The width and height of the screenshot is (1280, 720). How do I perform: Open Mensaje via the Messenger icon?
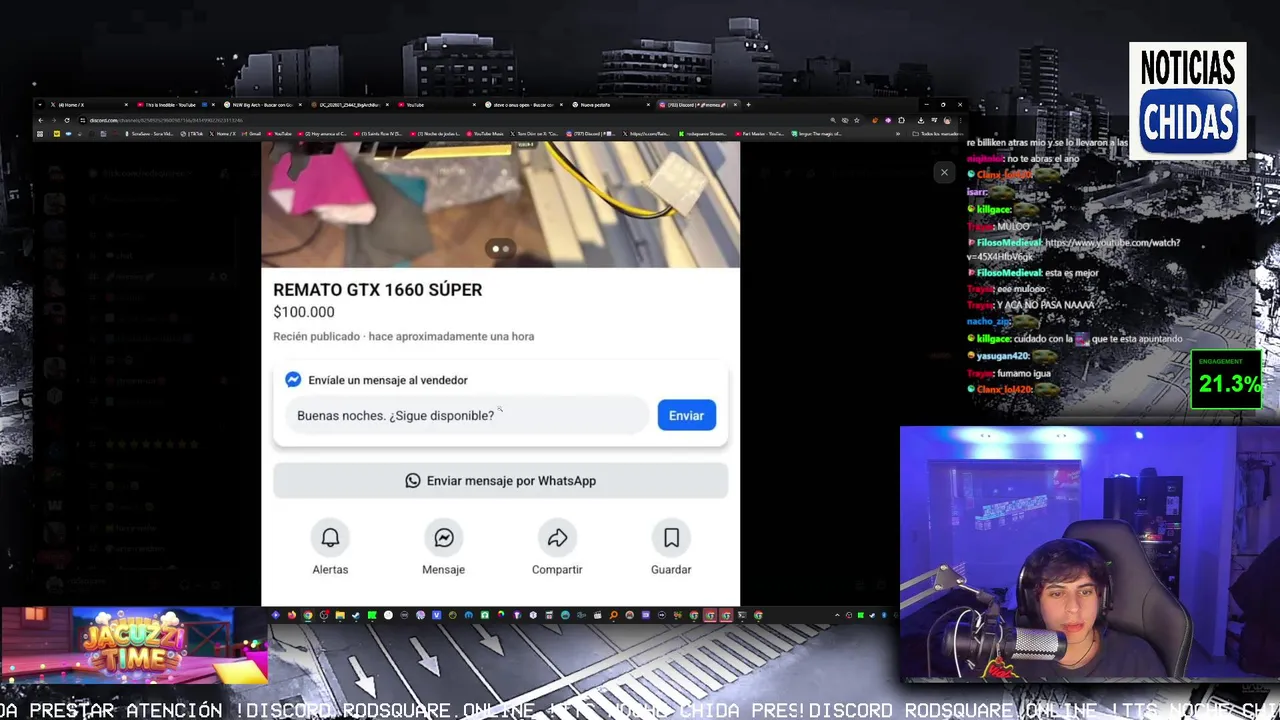coord(443,538)
